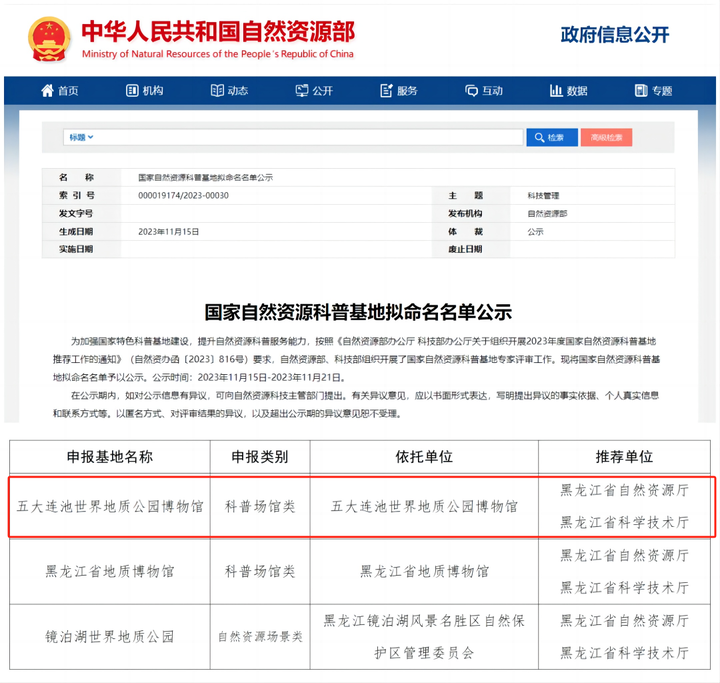Click 科普场馆类 in the 五大连池 row
Viewport: 720px width, 683px height.
[260, 507]
